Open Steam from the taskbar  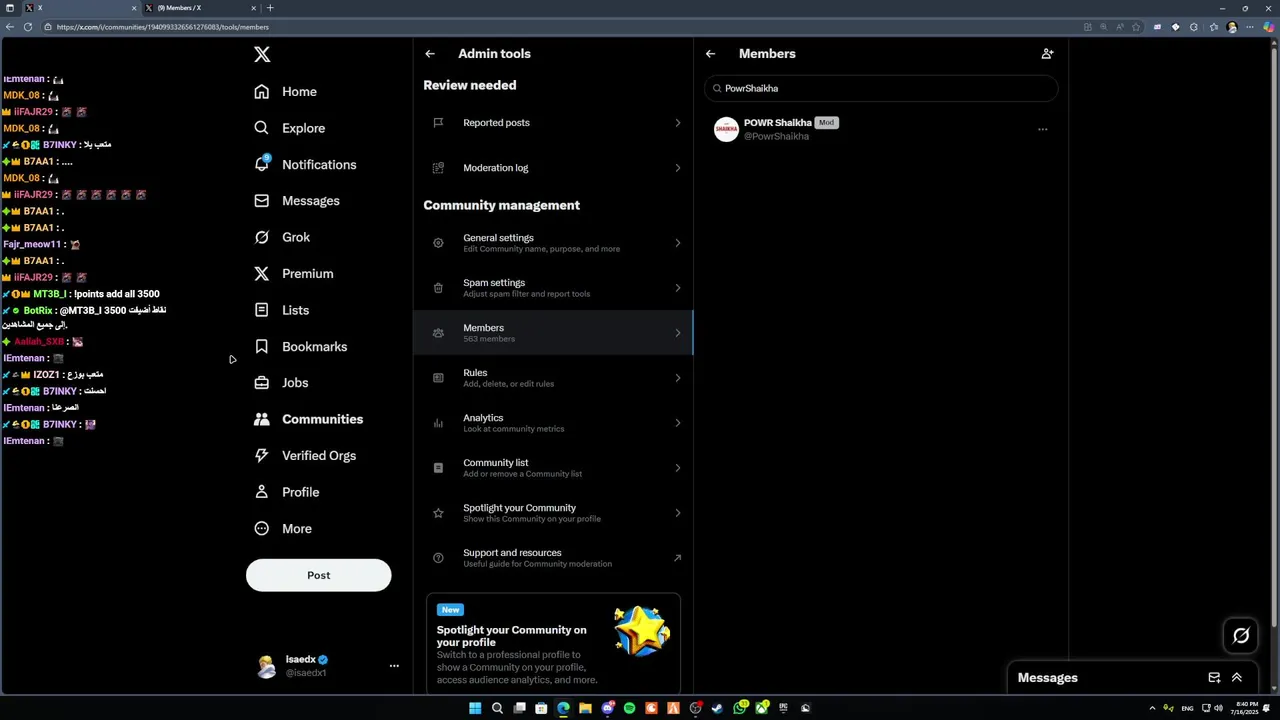717,708
